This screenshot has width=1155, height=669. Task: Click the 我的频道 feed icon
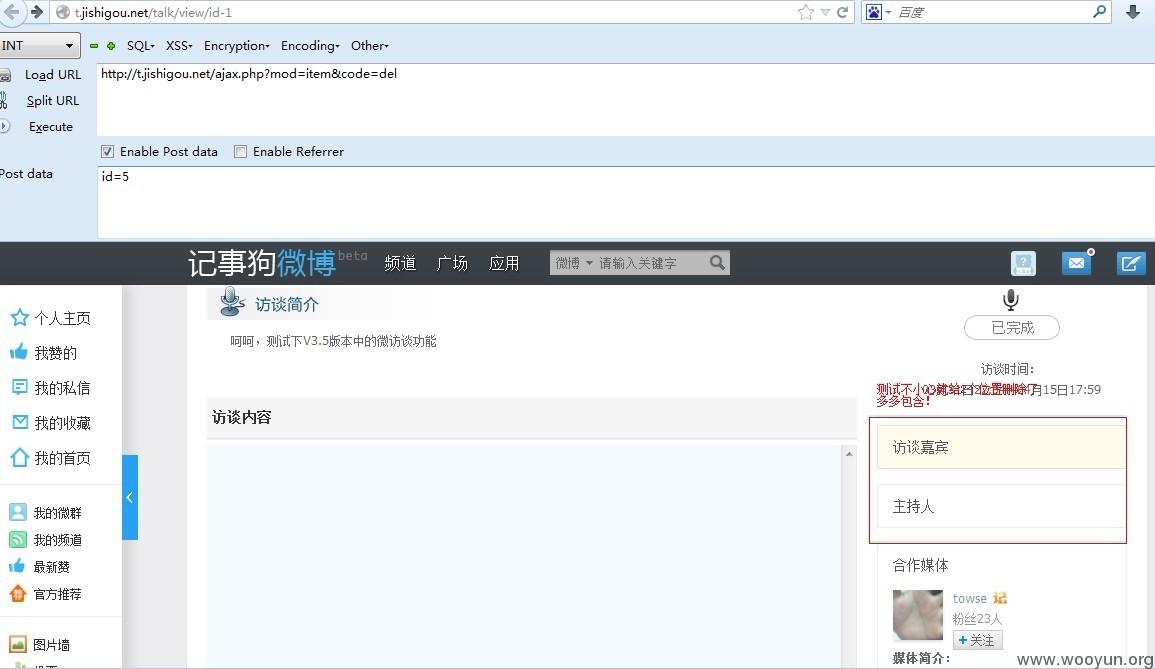18,539
